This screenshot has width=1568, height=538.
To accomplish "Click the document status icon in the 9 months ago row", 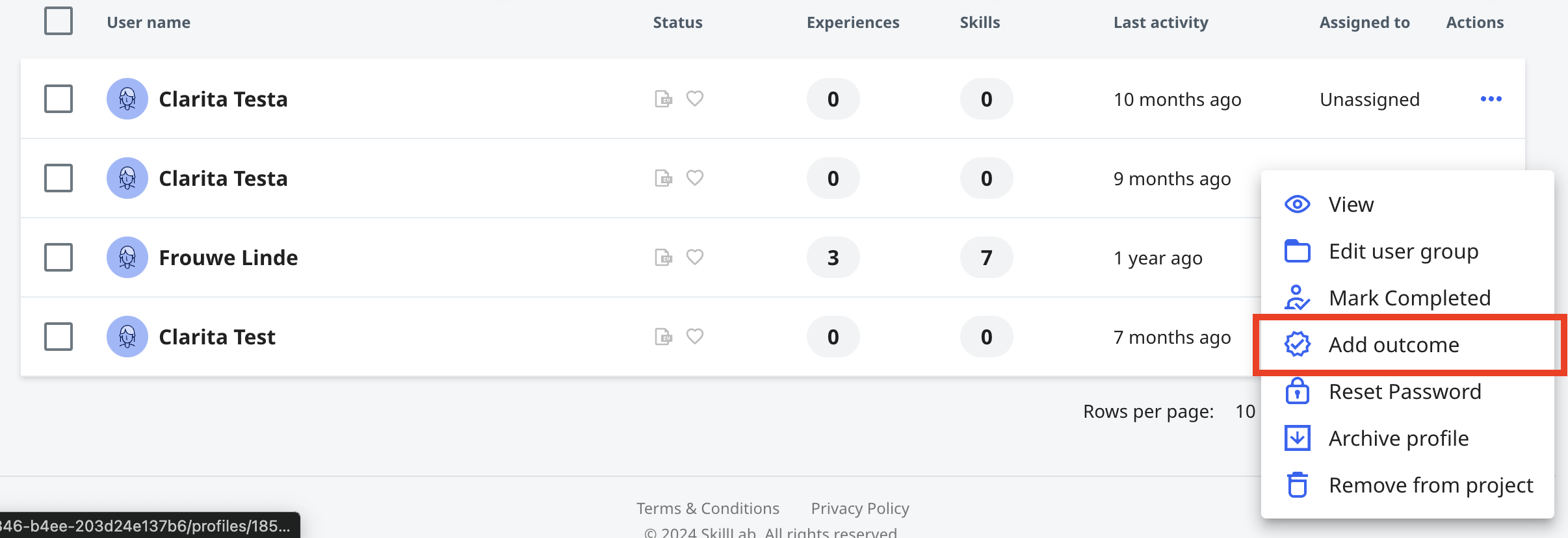I will point(663,178).
